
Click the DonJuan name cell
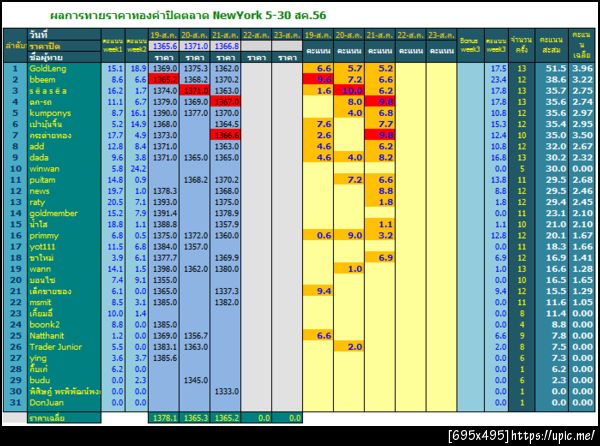point(64,402)
